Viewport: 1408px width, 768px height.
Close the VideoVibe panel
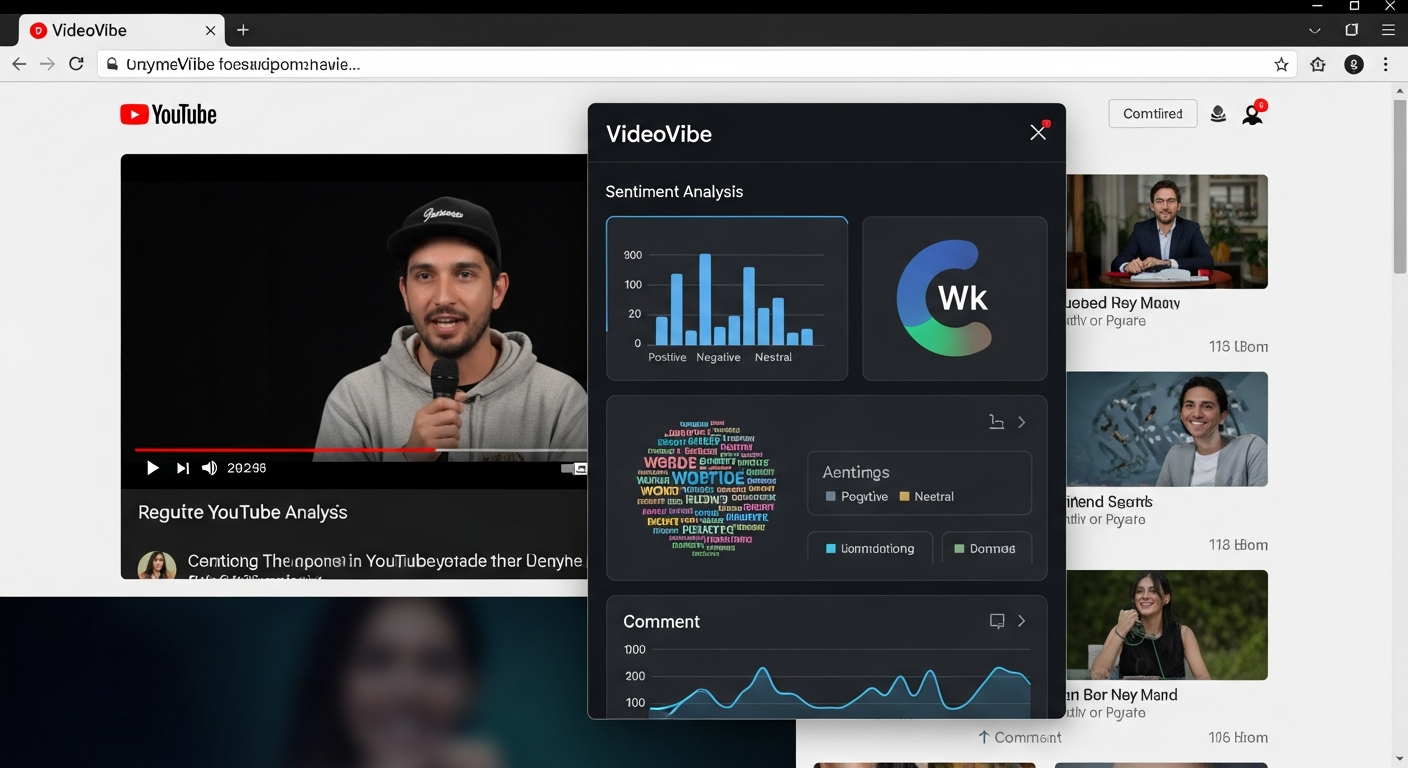coord(1038,133)
